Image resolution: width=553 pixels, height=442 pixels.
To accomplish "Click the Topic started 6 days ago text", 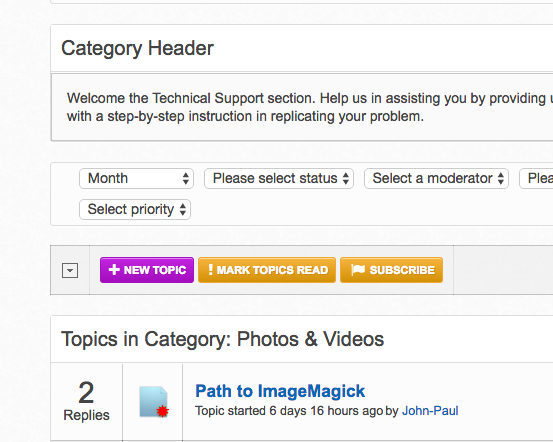I will click(289, 411).
